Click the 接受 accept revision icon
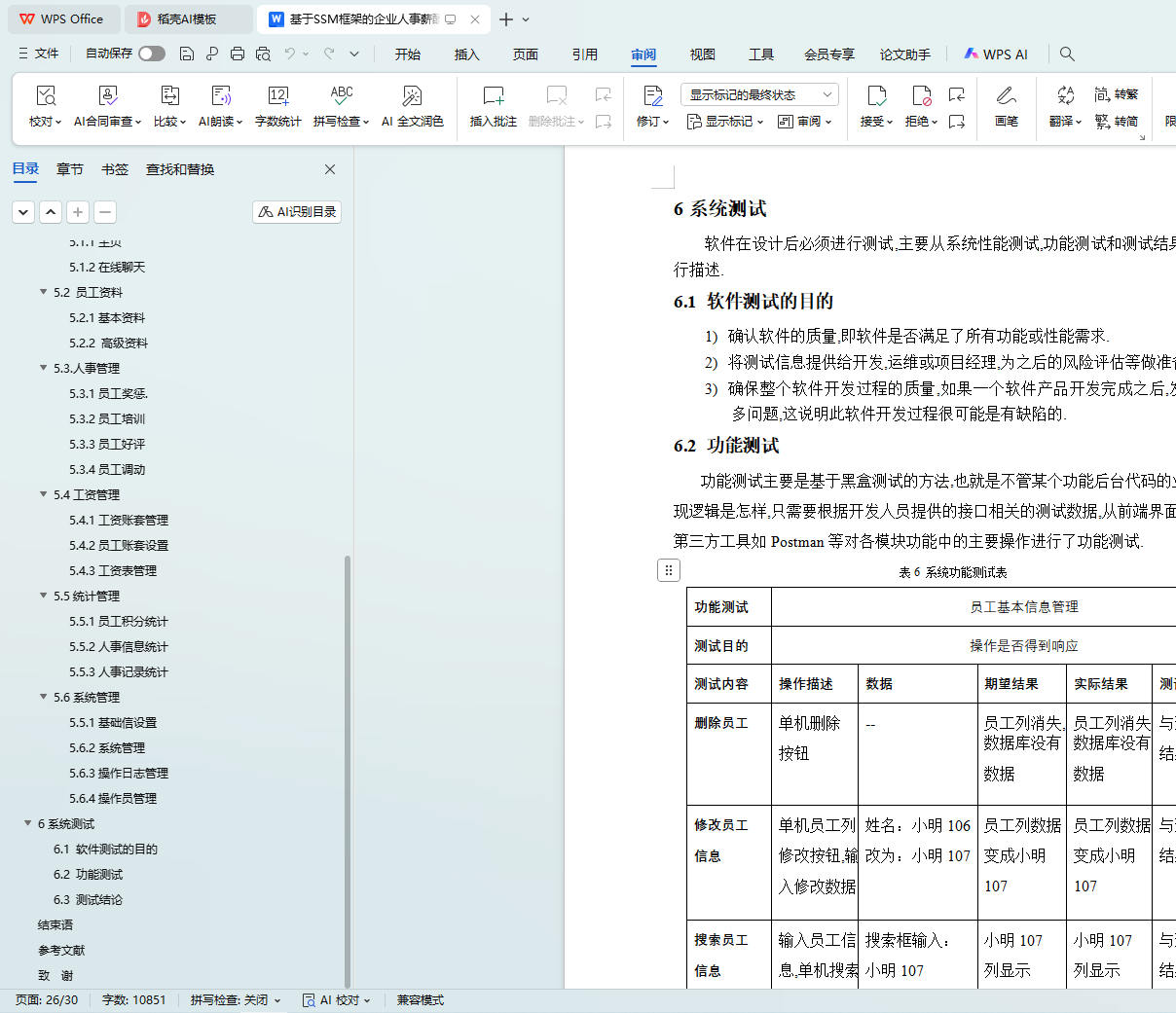This screenshot has height=1013, width=1176. [x=876, y=96]
